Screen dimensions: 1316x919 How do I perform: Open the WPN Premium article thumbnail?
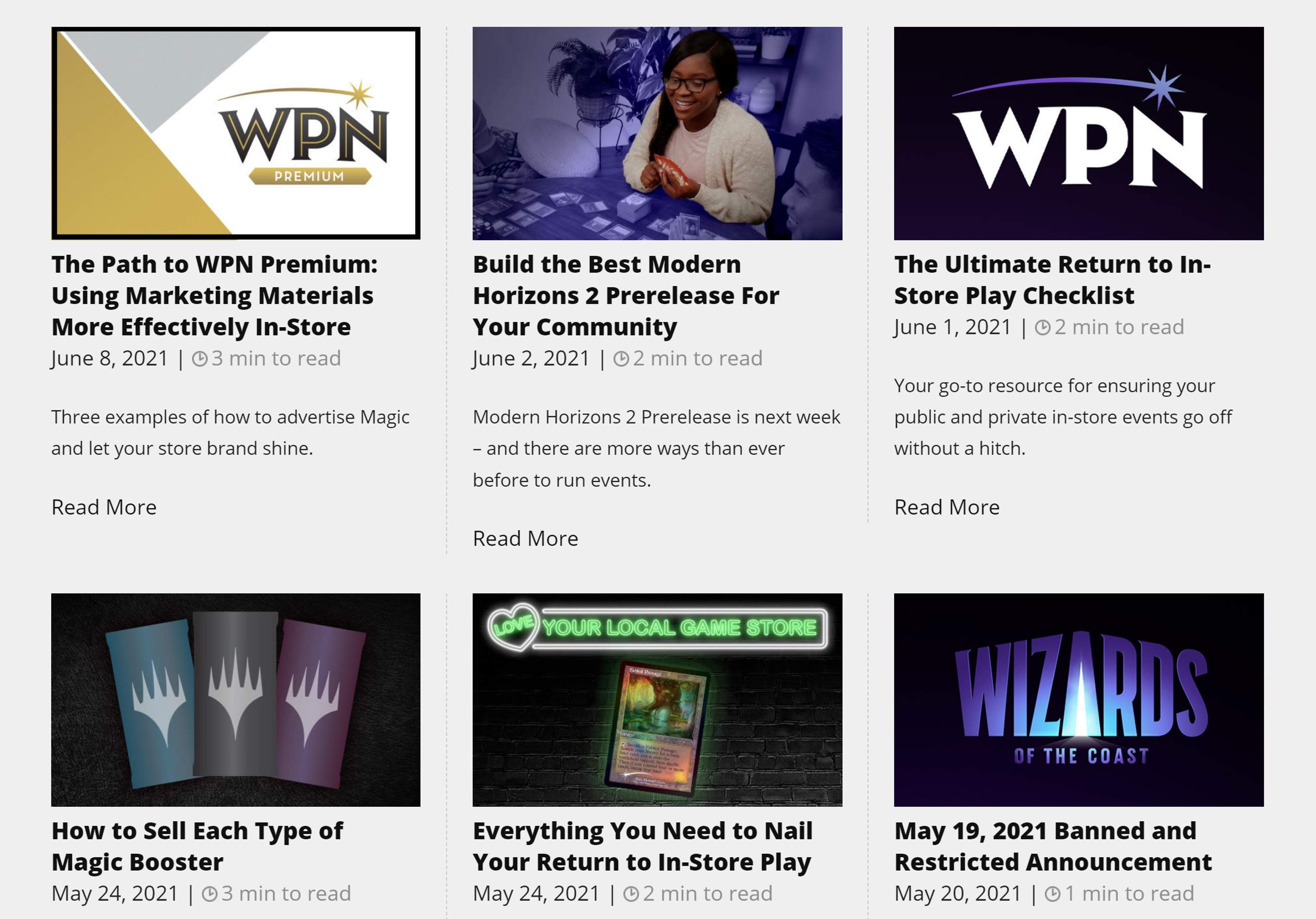click(235, 133)
